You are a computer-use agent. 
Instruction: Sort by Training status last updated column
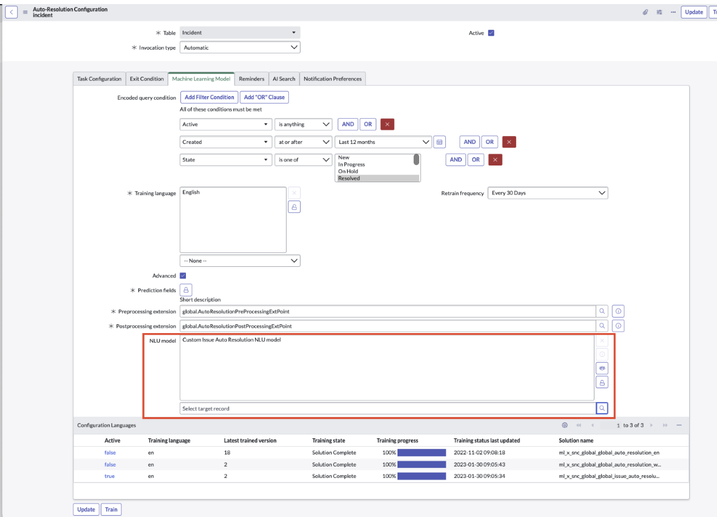coord(487,441)
